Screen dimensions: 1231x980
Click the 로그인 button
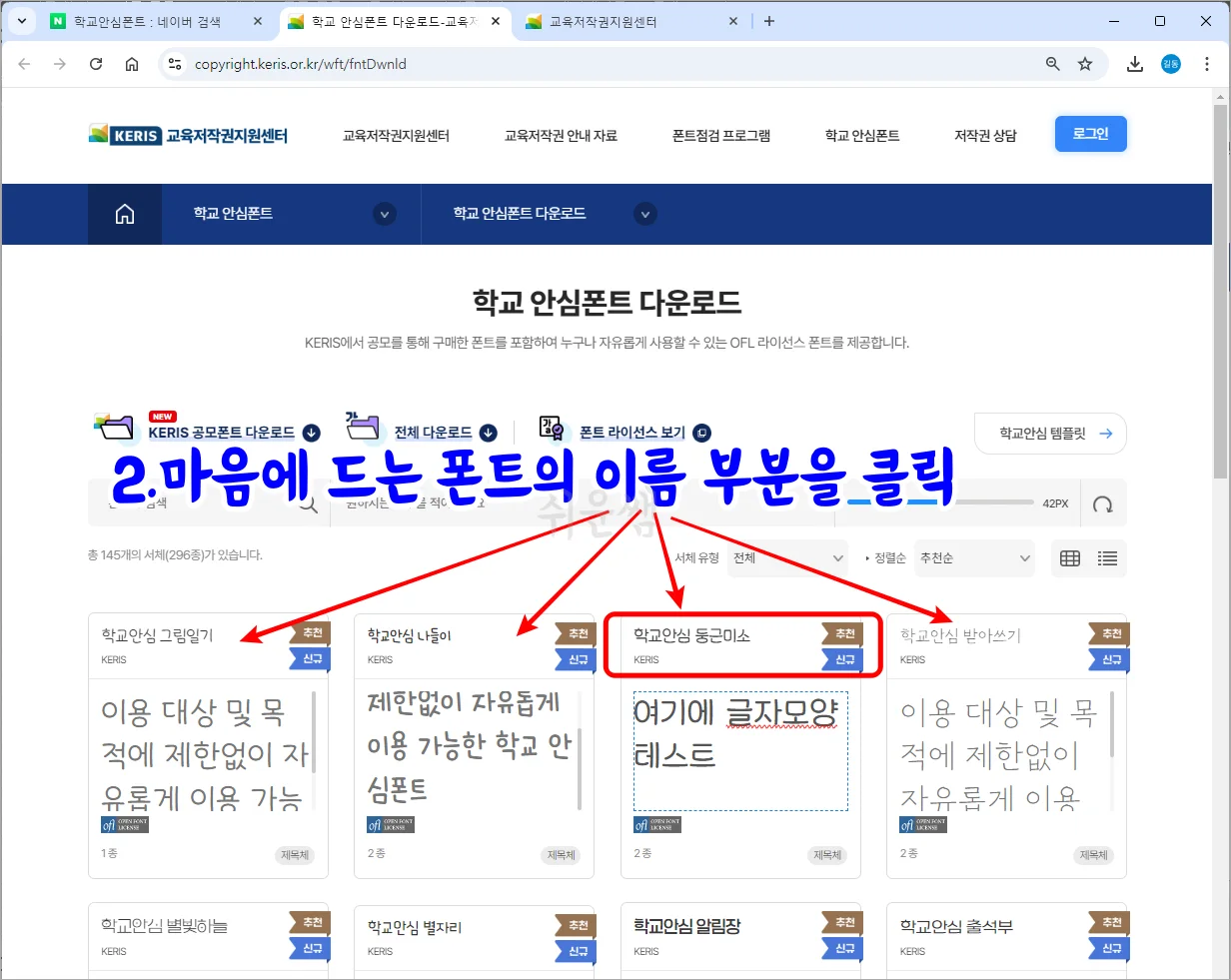(1090, 133)
